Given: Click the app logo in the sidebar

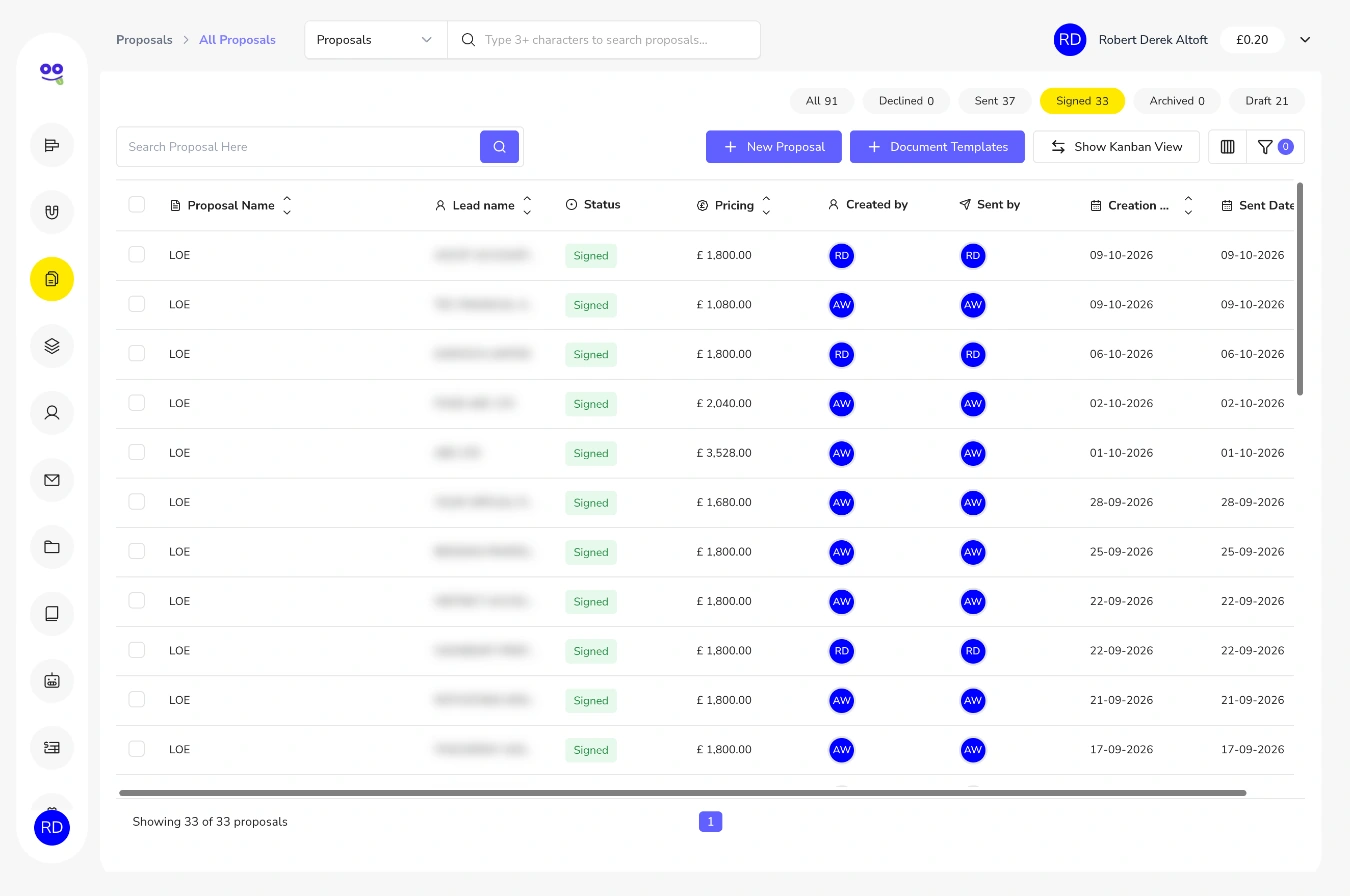Looking at the screenshot, I should point(52,72).
